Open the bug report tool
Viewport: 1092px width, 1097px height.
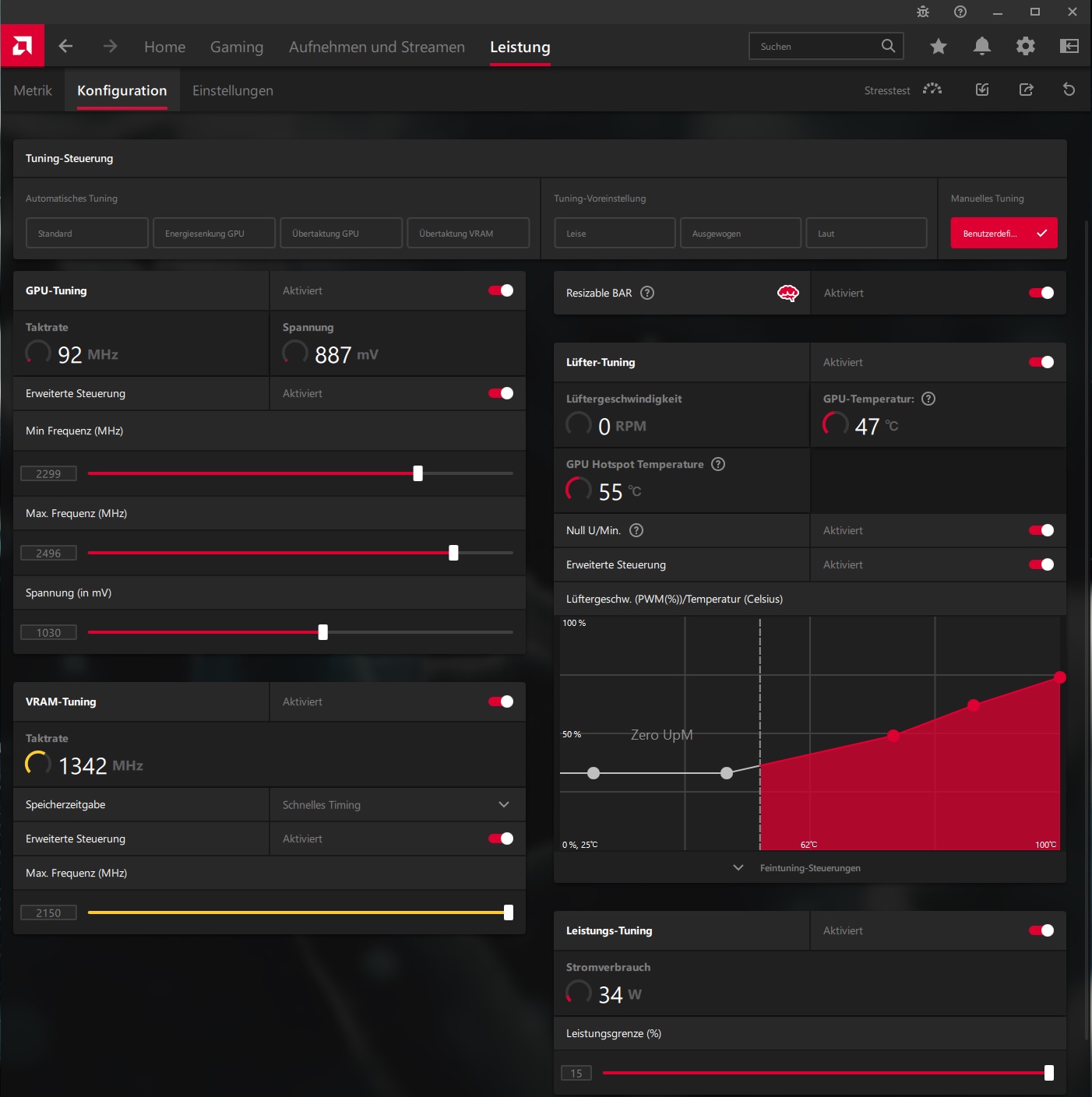(922, 12)
